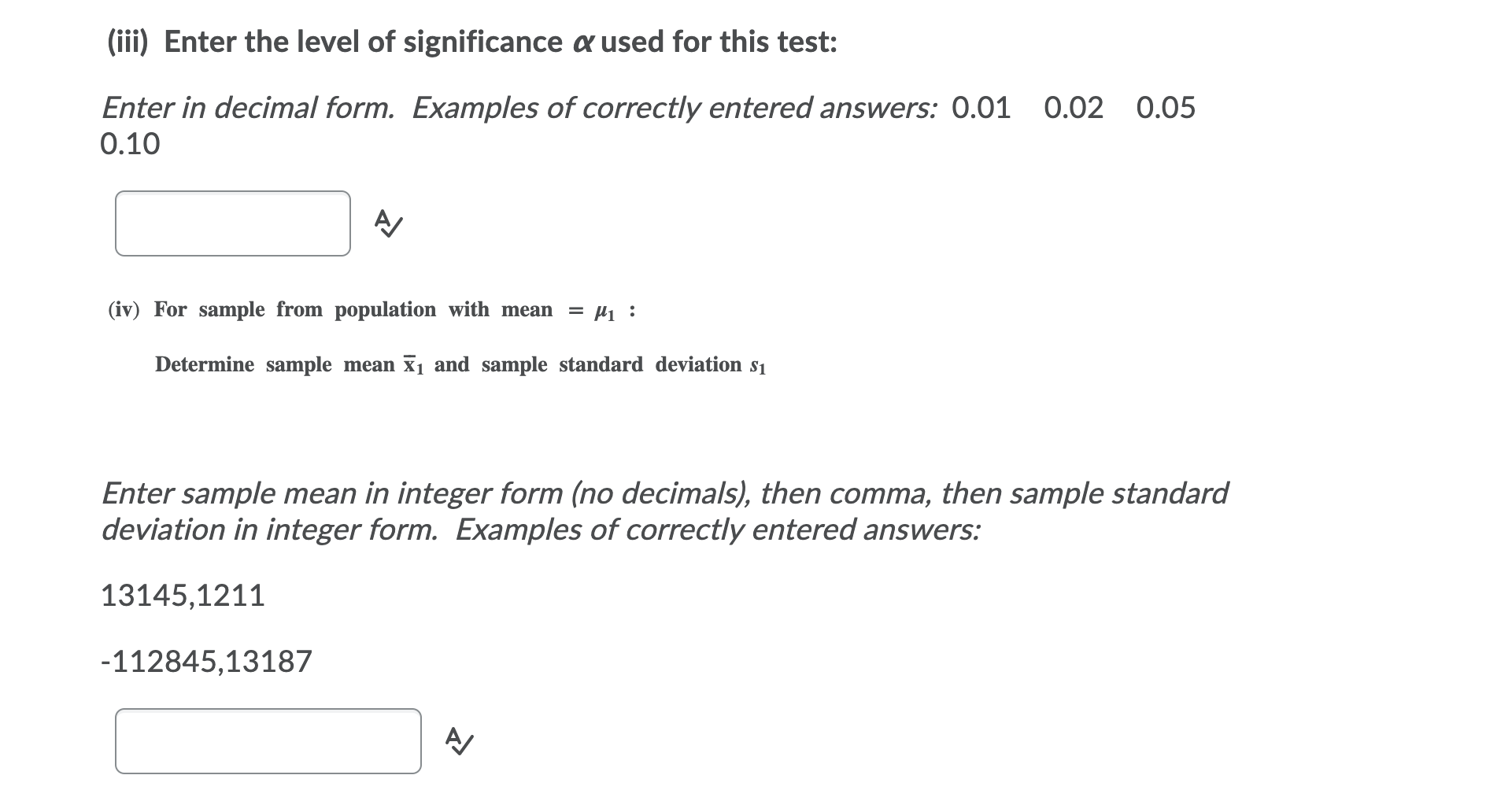Click the spell-check icon beside sample mean input
This screenshot has width=1486, height=812.
459,741
